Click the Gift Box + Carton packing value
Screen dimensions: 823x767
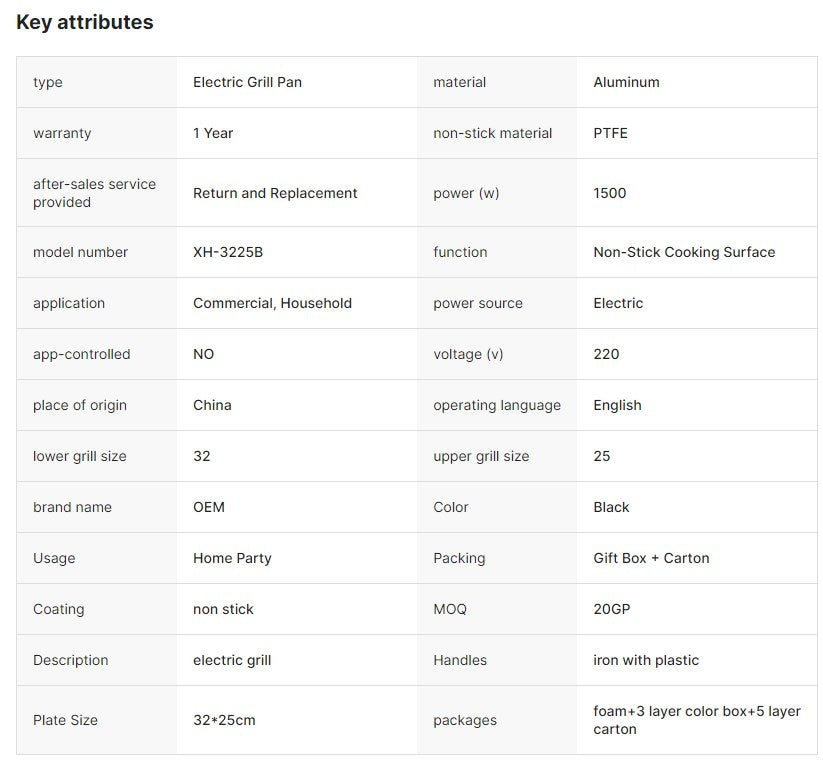pos(651,558)
